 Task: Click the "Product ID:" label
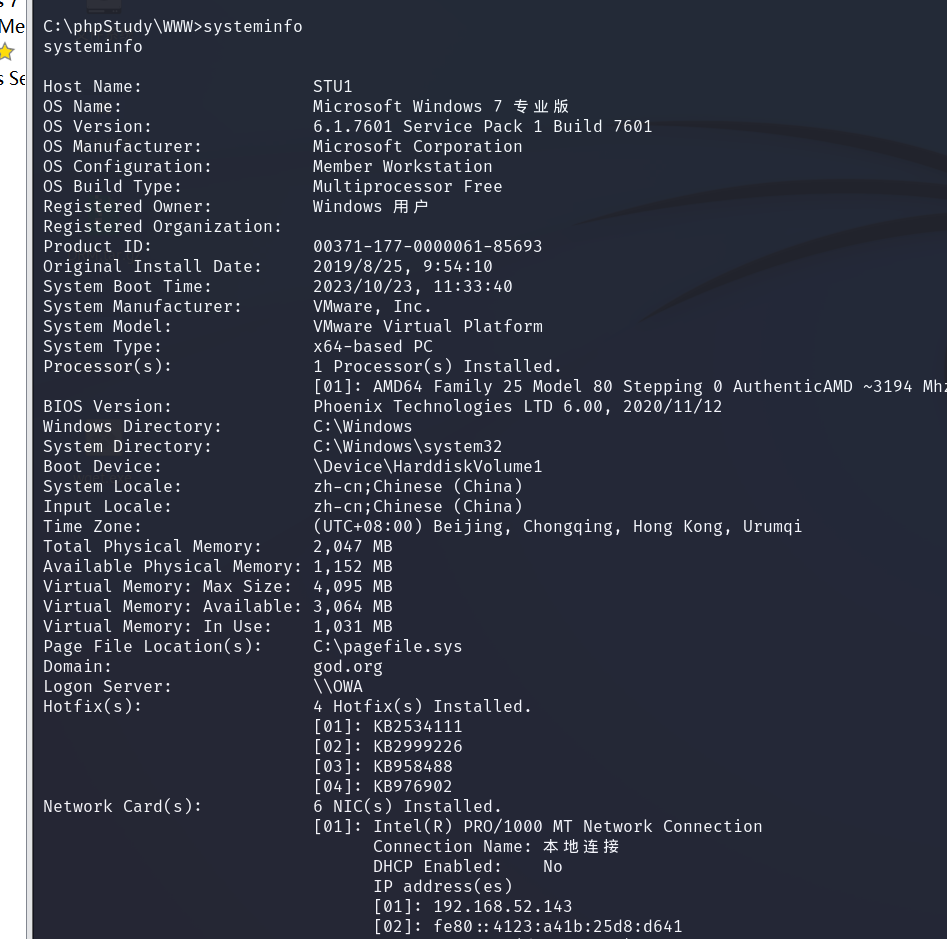[97, 246]
